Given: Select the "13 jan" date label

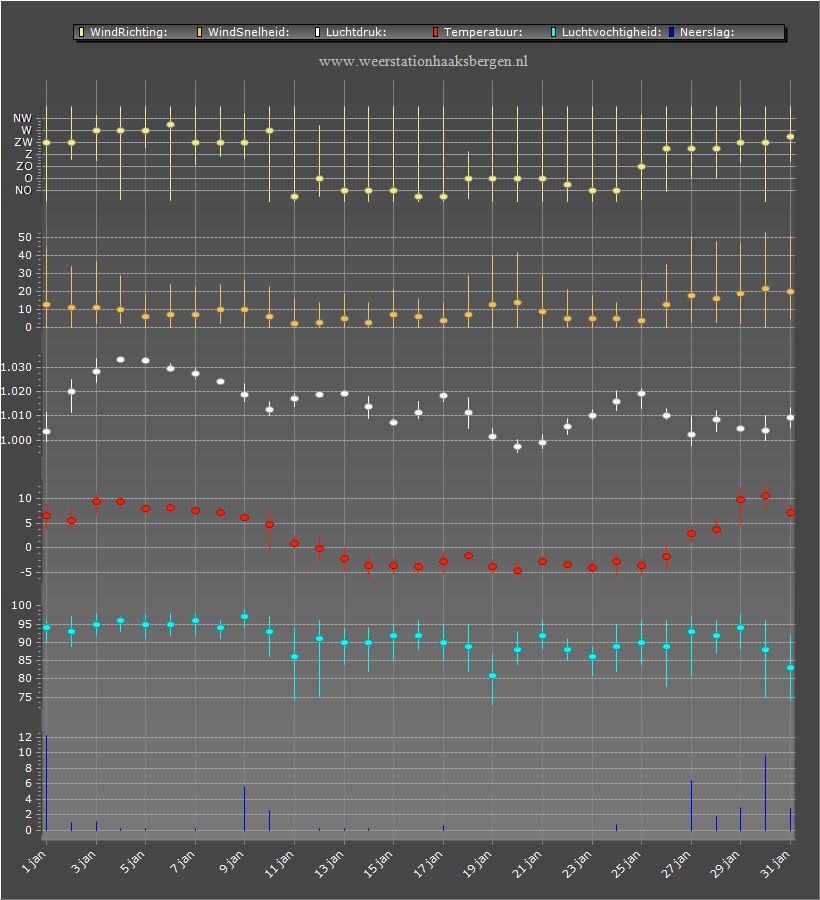Looking at the screenshot, I should 329,864.
